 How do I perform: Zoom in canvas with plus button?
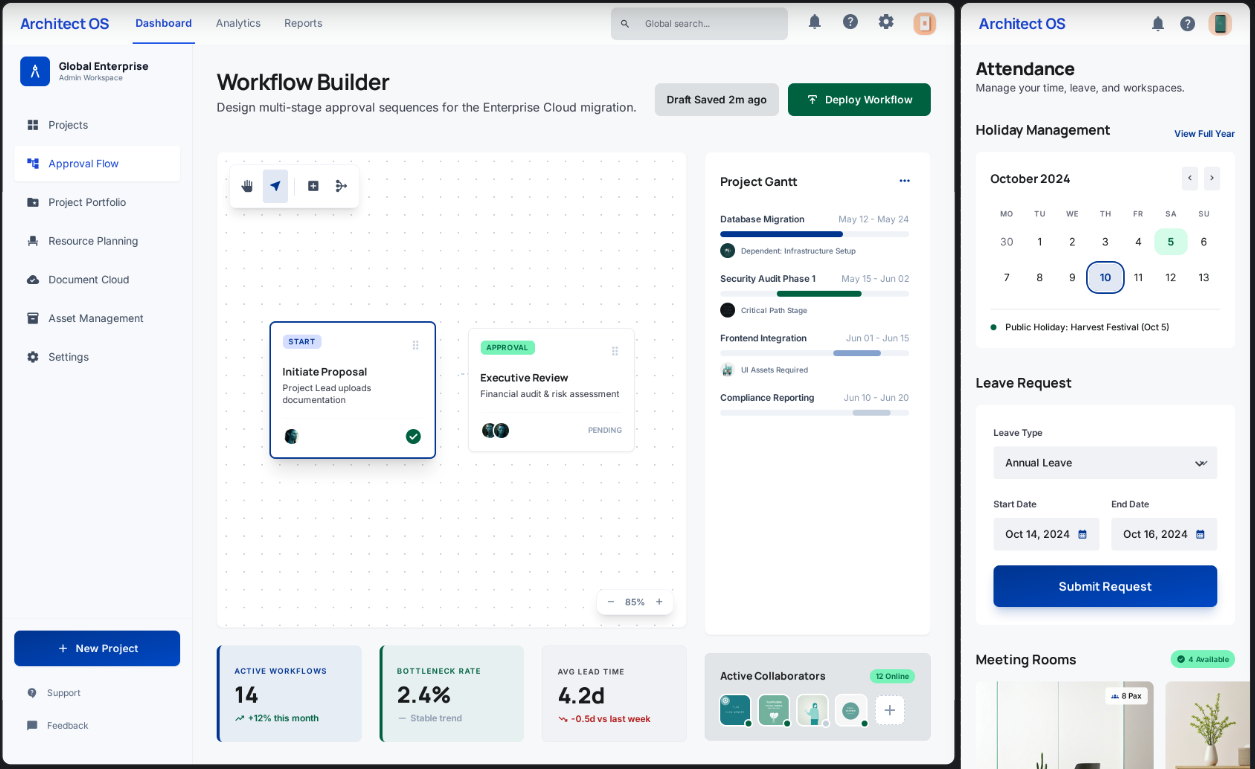click(659, 602)
